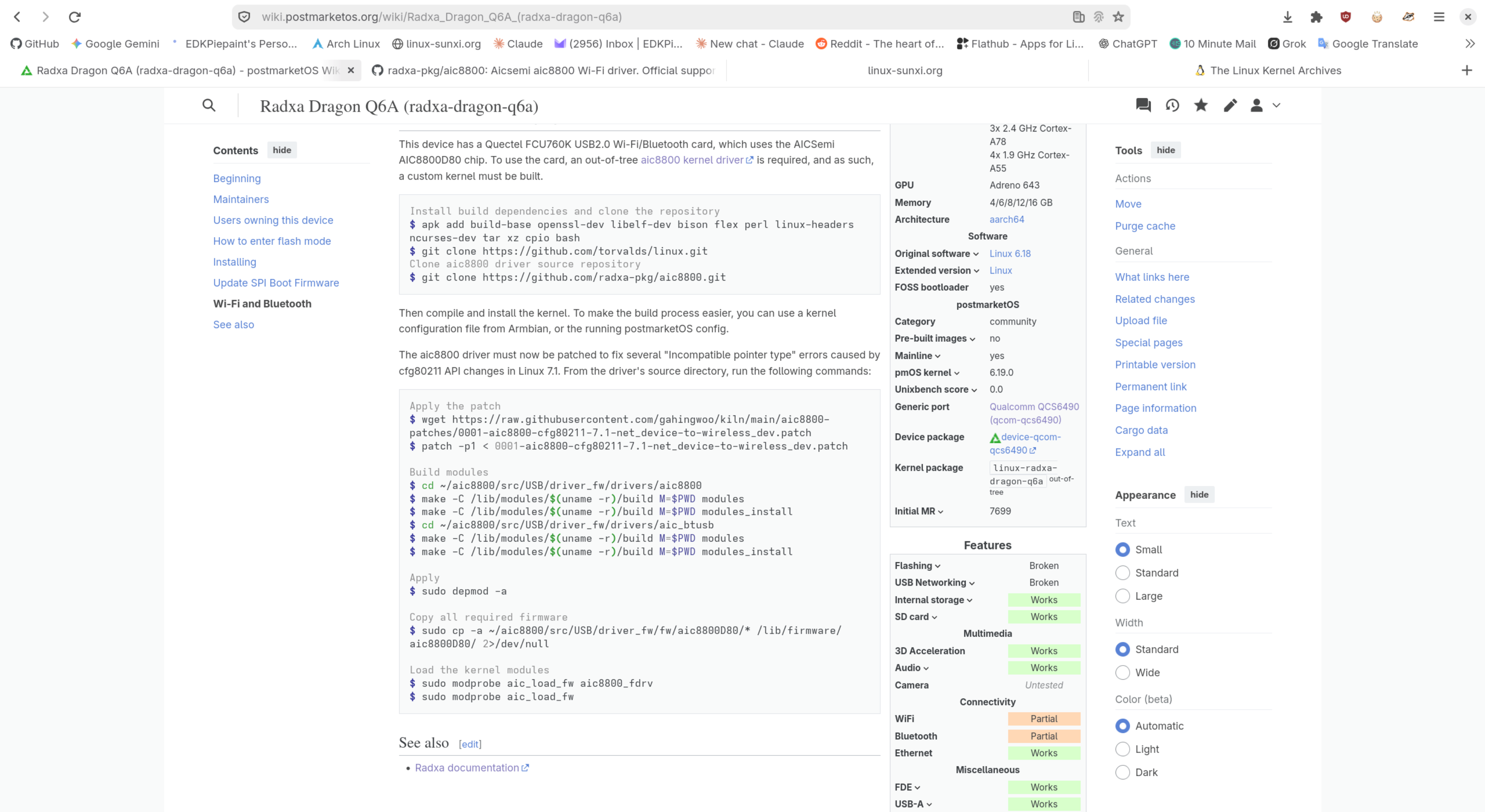The width and height of the screenshot is (1485, 812).
Task: Select Small text size
Action: 1122,550
